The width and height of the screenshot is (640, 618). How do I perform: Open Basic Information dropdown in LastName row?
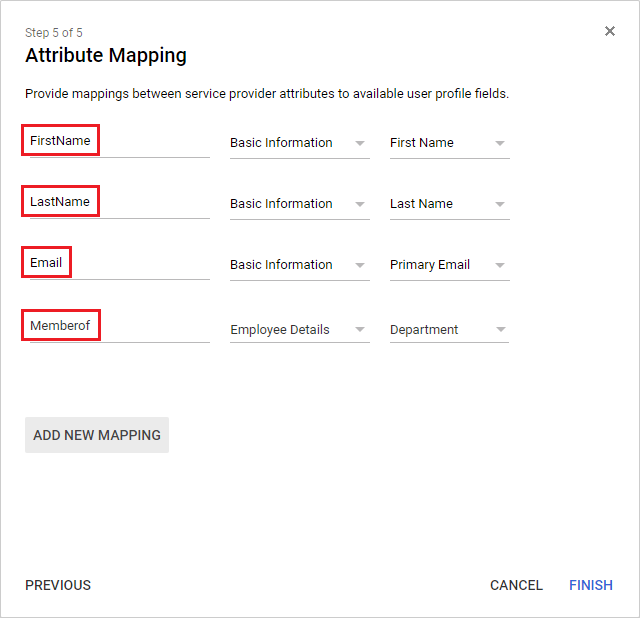tap(298, 204)
